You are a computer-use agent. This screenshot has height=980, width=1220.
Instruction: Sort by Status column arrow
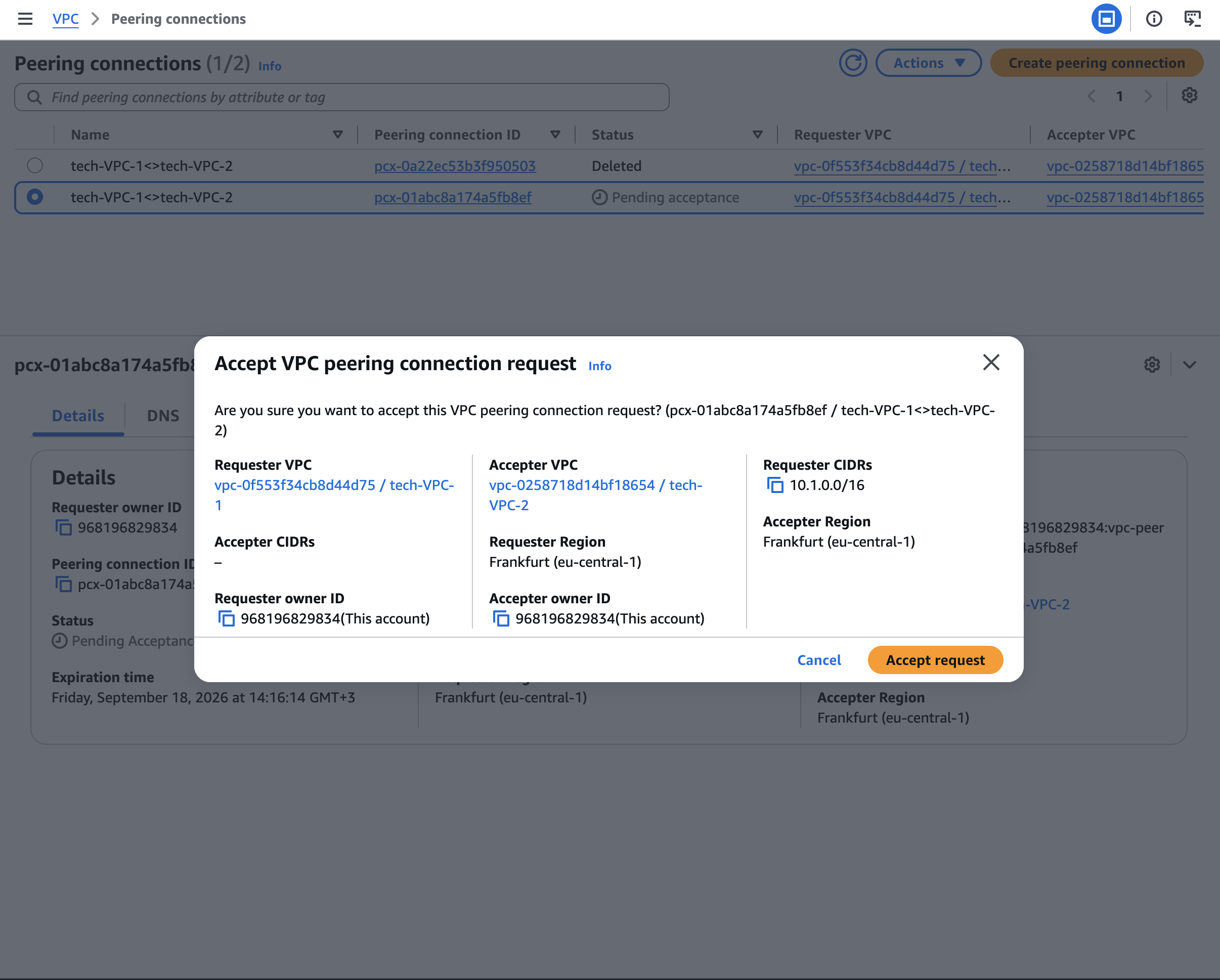[758, 135]
